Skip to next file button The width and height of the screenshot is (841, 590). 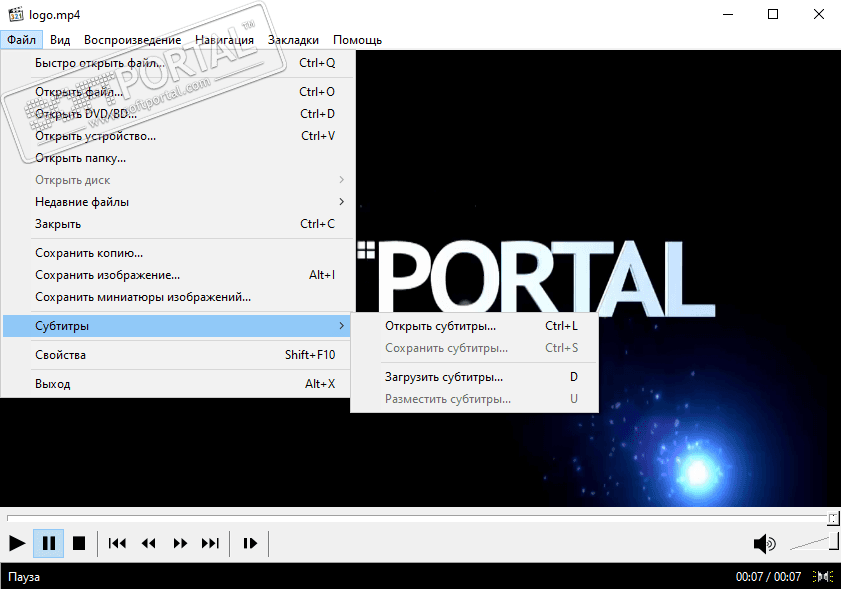coord(211,543)
